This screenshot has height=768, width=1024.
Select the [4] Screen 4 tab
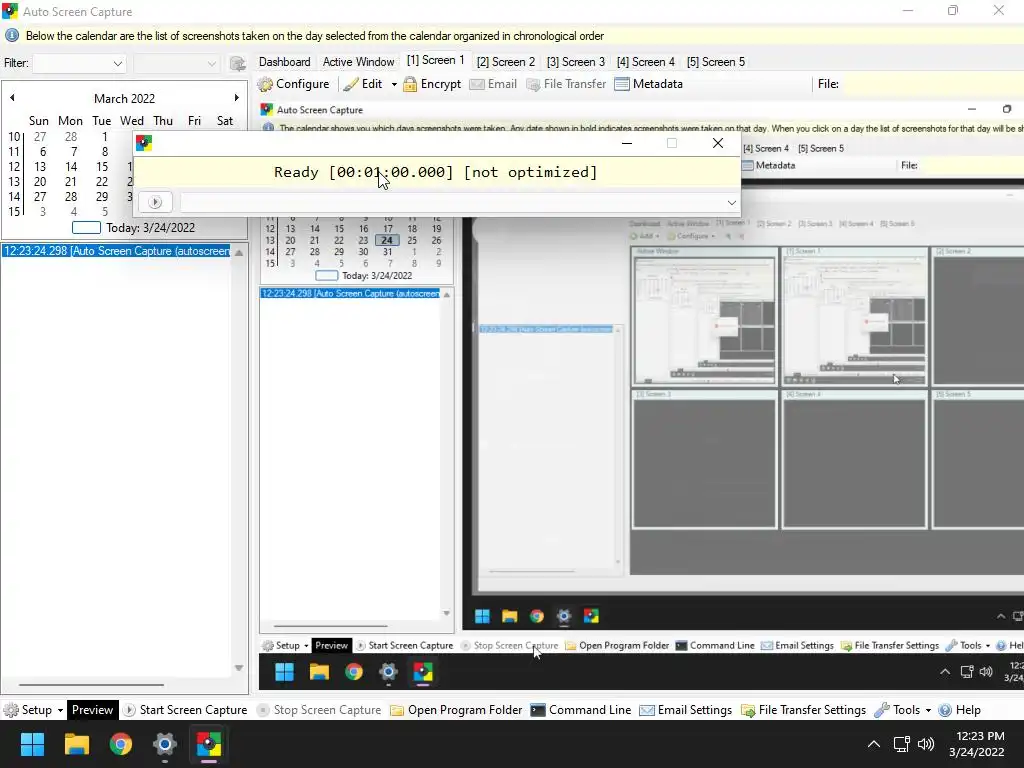click(645, 62)
